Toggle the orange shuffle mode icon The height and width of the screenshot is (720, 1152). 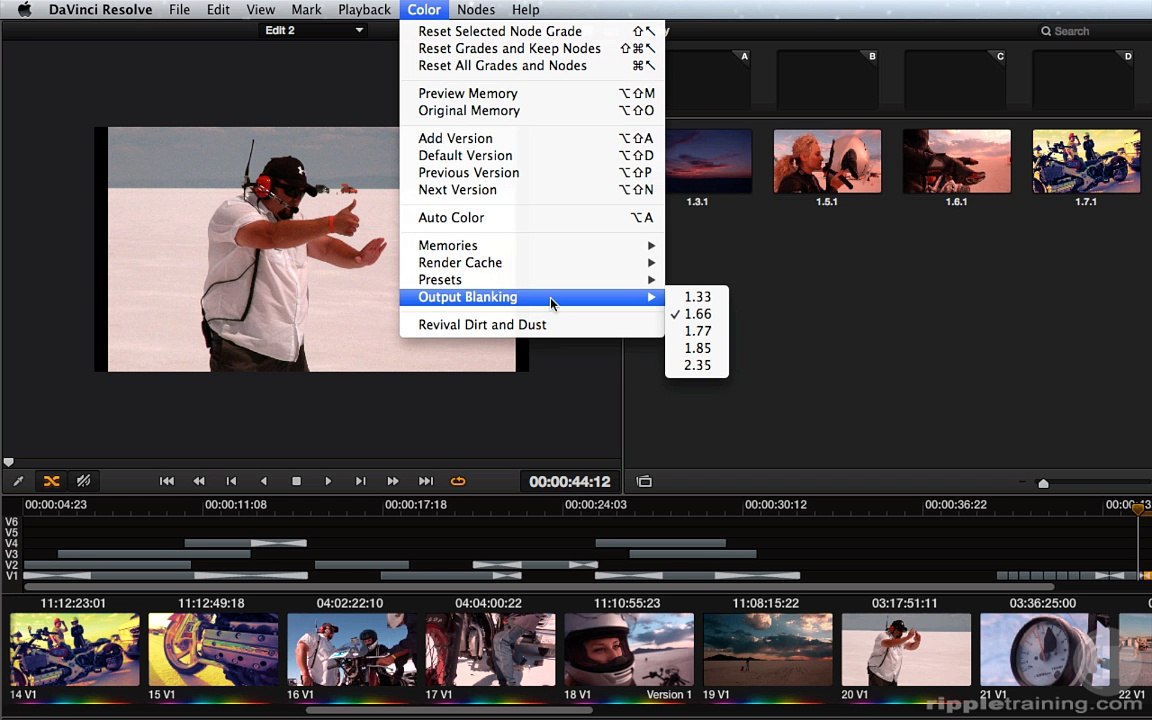51,481
